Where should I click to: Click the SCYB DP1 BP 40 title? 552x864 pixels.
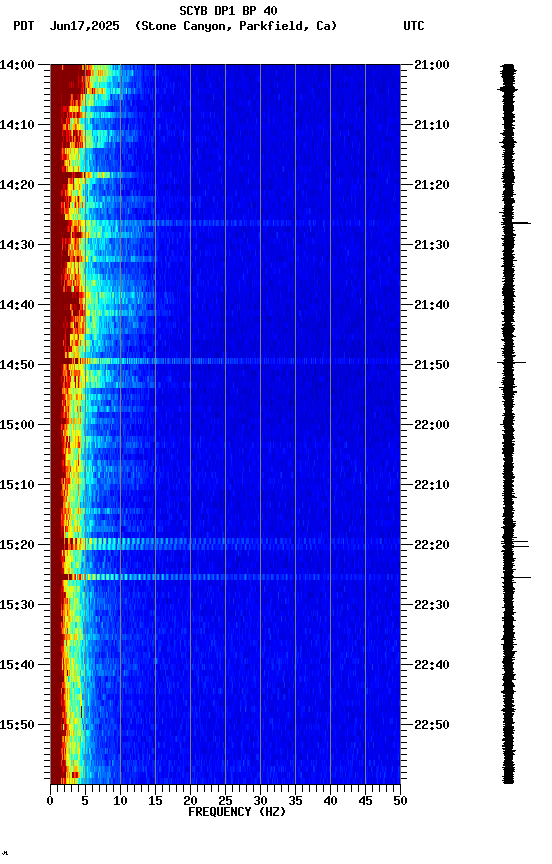click(x=228, y=11)
